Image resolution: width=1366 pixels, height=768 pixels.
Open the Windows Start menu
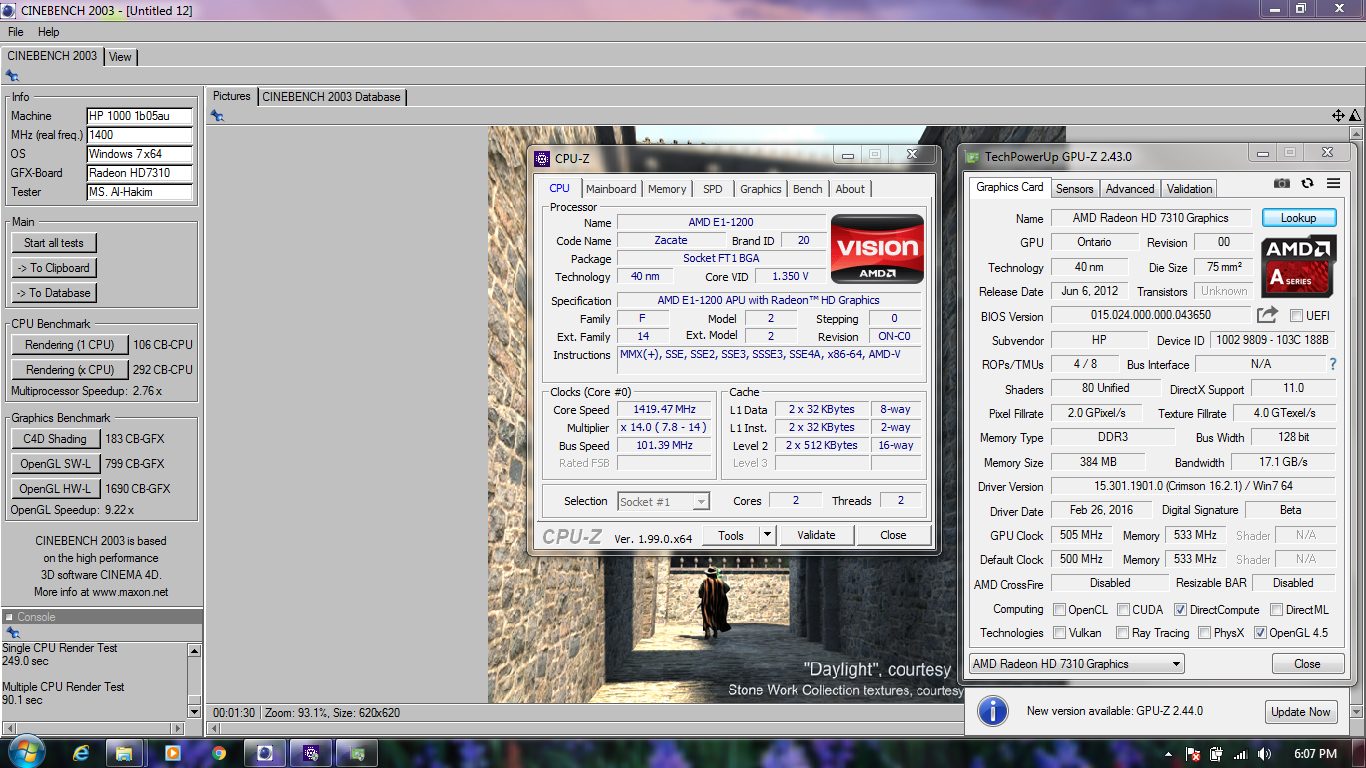click(x=24, y=753)
